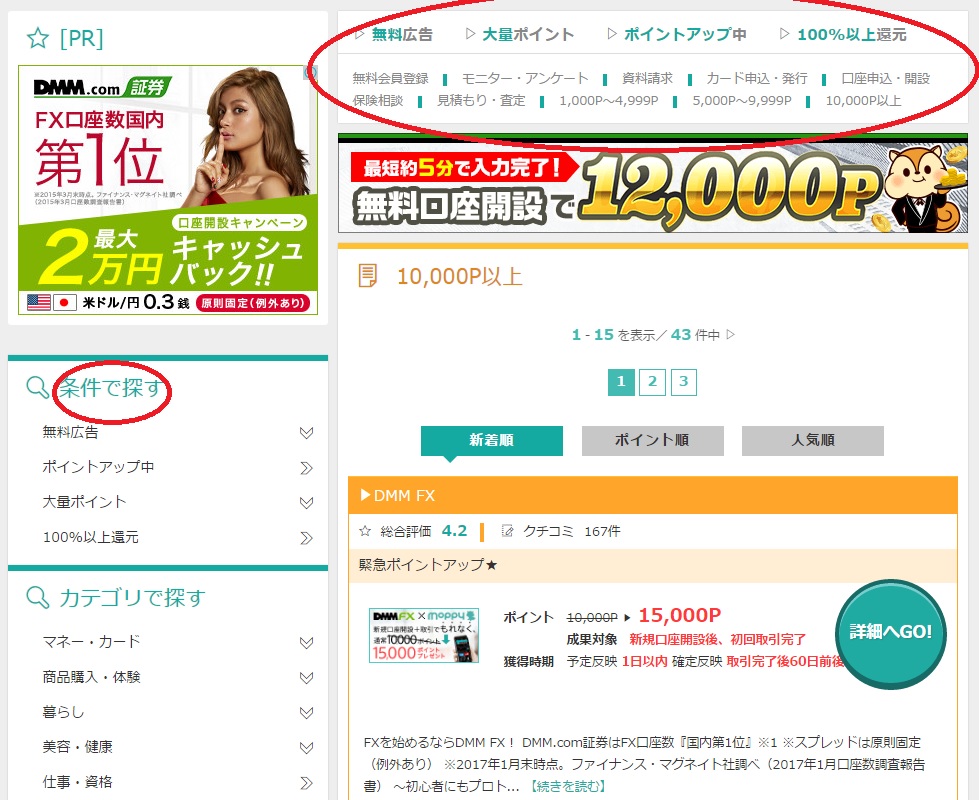Expand the 大量ポイント sidebar chevron
This screenshot has height=800, width=979.
point(307,503)
